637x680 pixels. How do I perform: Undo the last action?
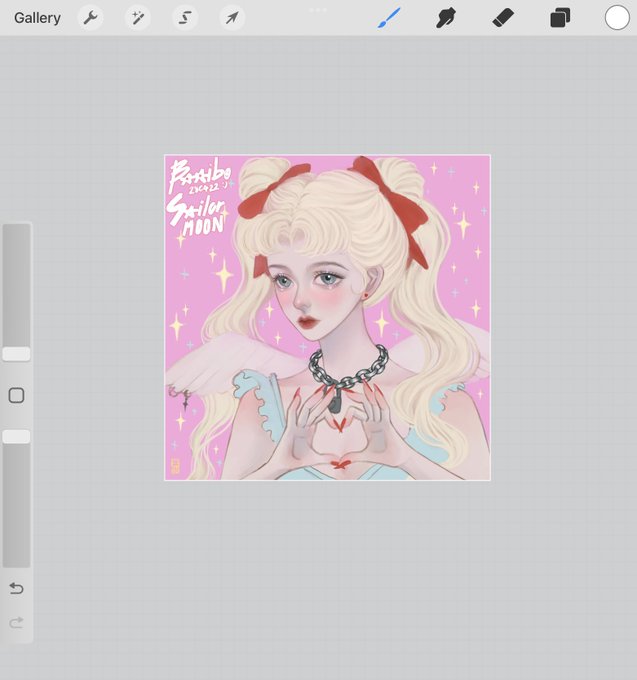(16, 588)
